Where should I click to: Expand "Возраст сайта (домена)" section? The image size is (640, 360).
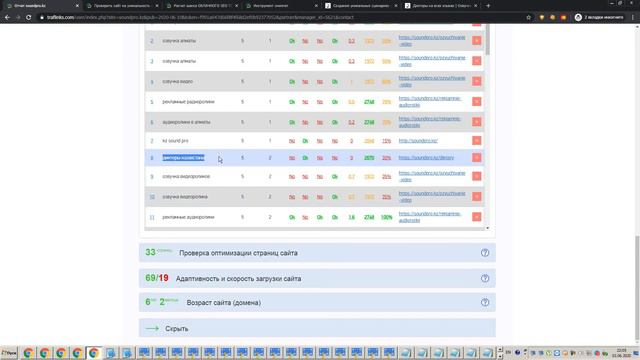317,302
